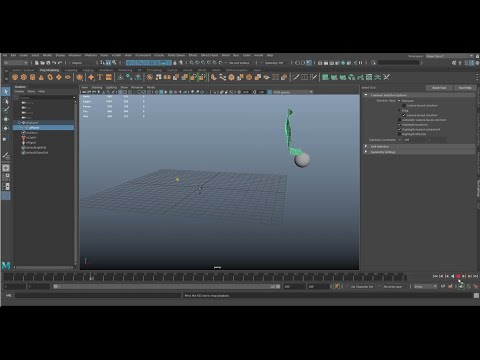Activate the Paint Selection tool
Screen dimensions: 480x360
pos(6,110)
